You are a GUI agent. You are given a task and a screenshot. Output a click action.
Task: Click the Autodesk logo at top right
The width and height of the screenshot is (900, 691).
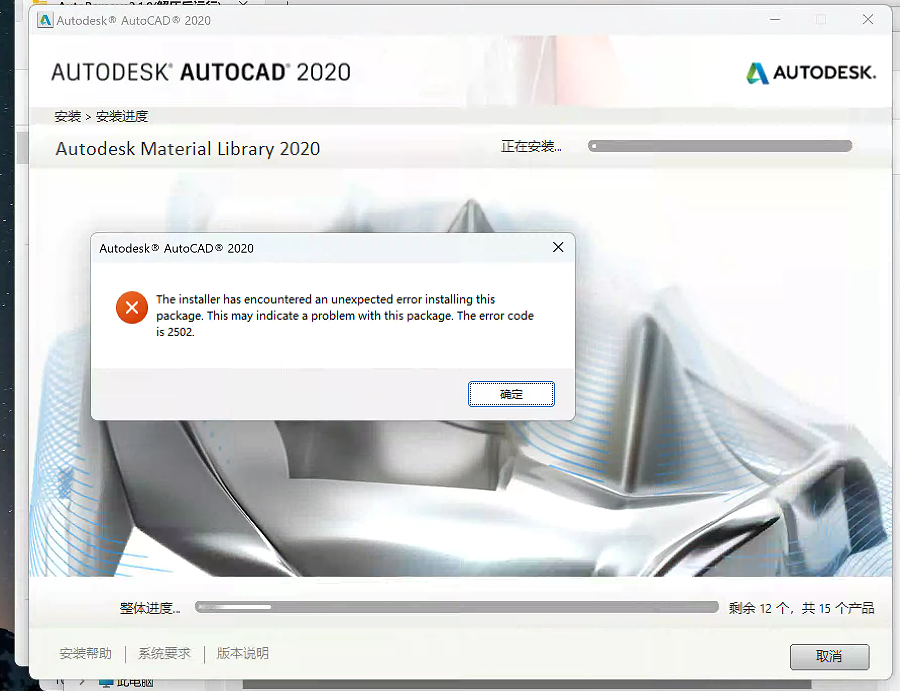pos(810,72)
